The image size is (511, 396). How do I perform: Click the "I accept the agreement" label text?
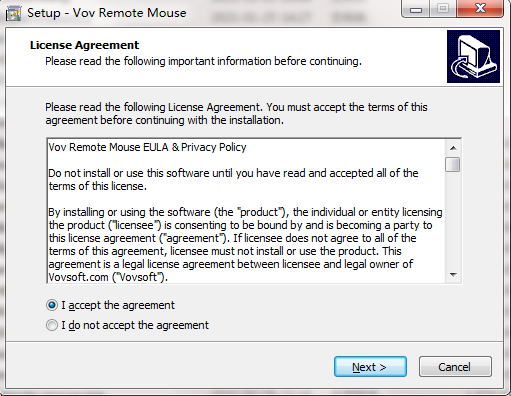[x=118, y=305]
